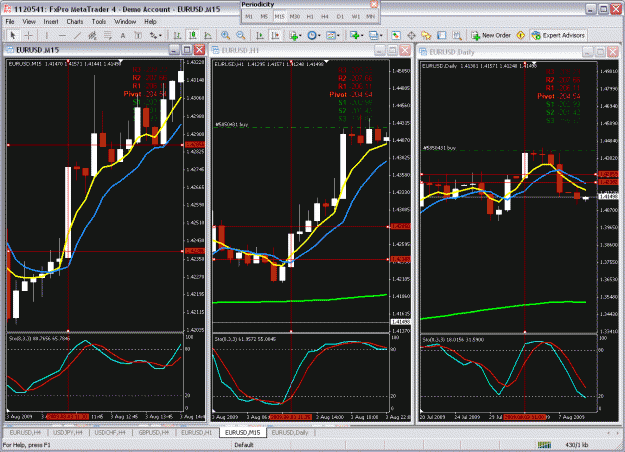The width and height of the screenshot is (625, 452).
Task: Click the New Order button
Action: click(x=491, y=35)
